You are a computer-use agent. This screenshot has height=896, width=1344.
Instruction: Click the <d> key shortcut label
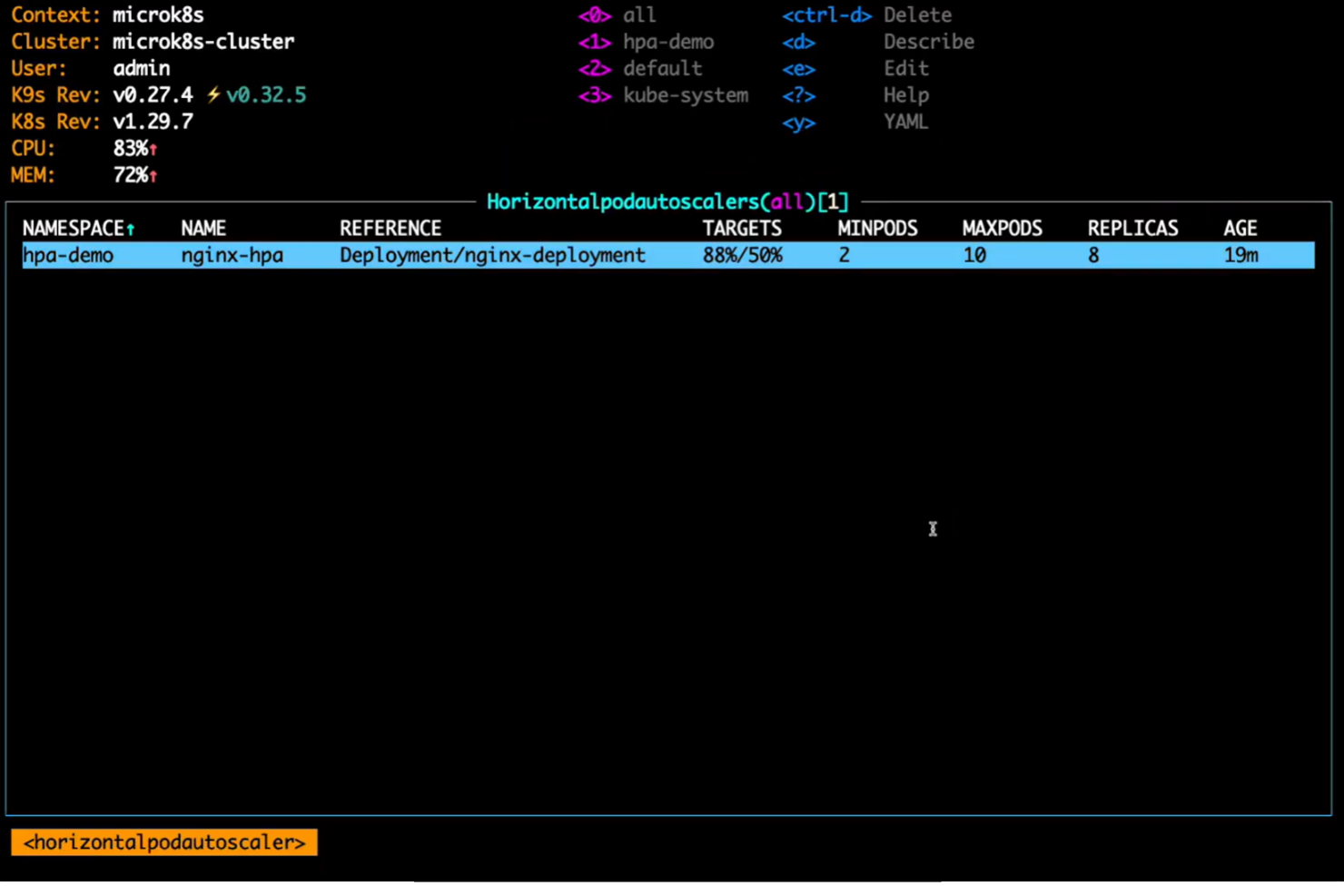[x=799, y=42]
